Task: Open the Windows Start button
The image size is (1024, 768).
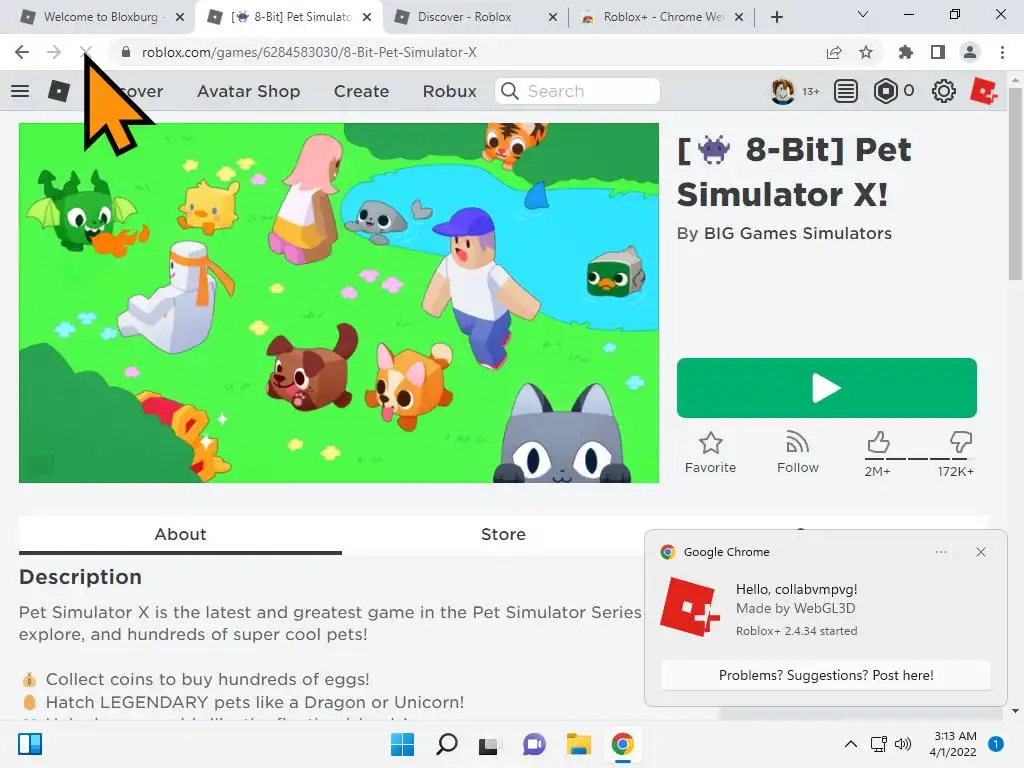Action: click(x=402, y=744)
